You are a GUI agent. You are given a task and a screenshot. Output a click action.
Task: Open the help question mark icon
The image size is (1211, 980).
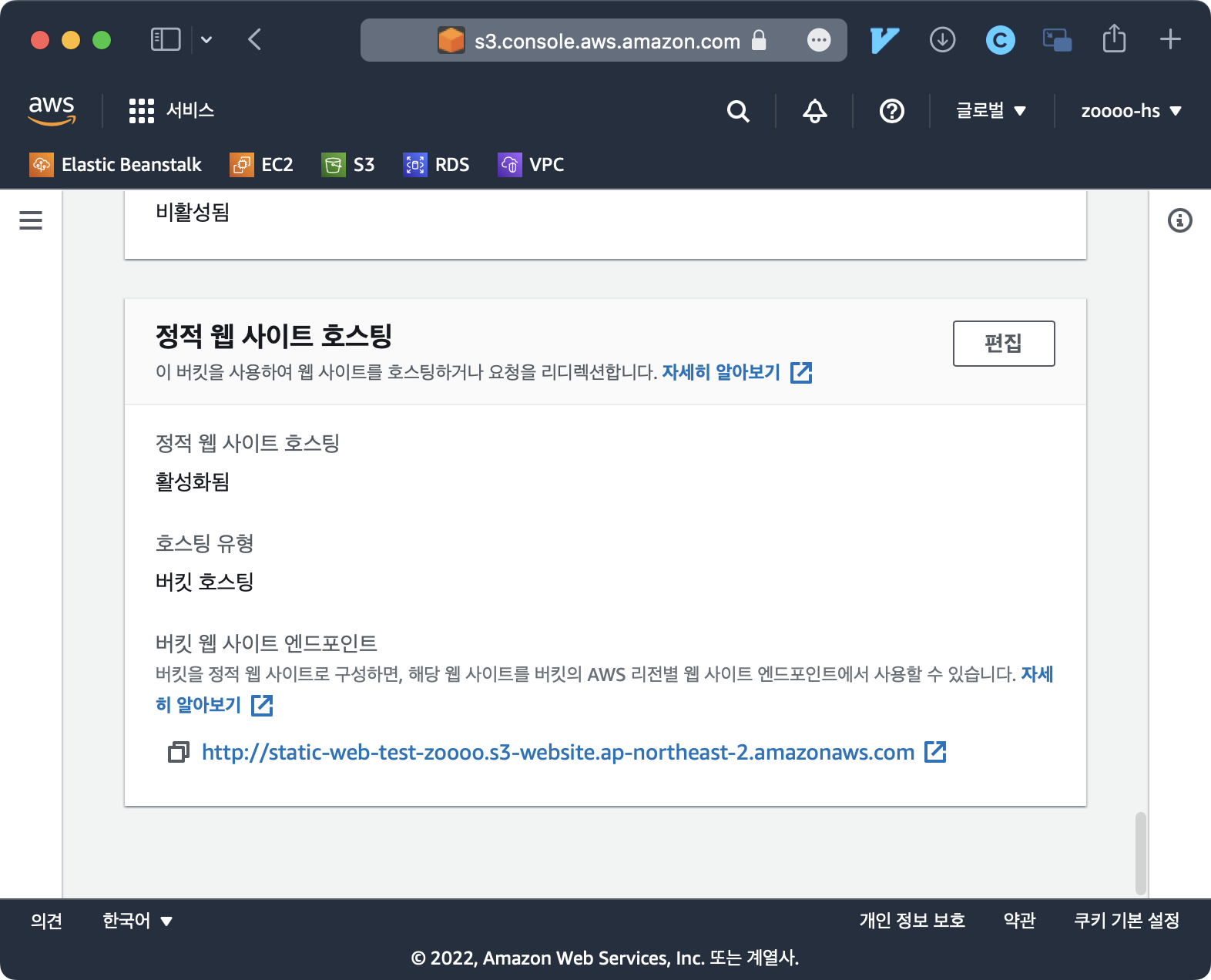click(x=891, y=111)
